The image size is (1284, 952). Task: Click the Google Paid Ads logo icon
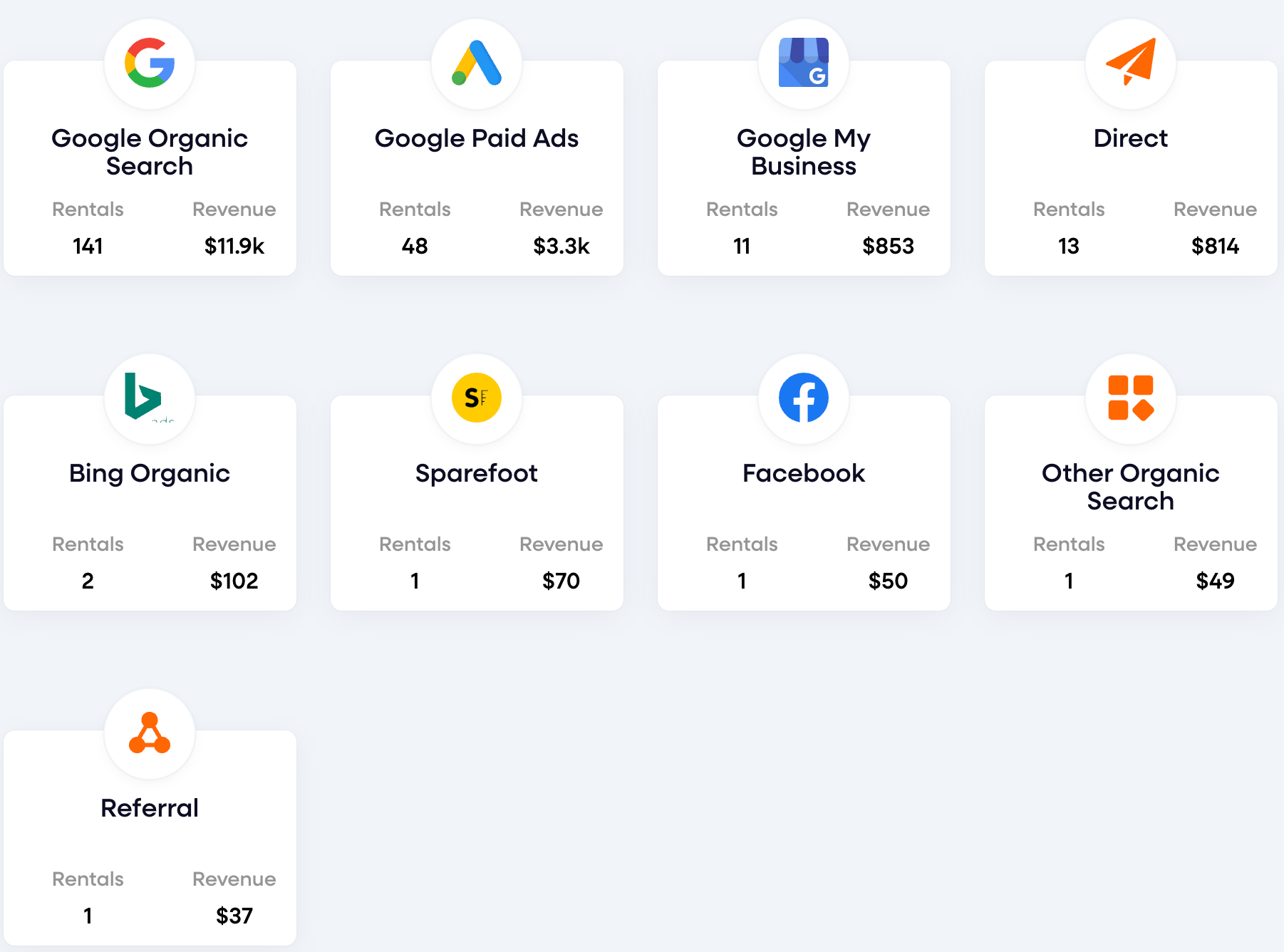pos(477,63)
